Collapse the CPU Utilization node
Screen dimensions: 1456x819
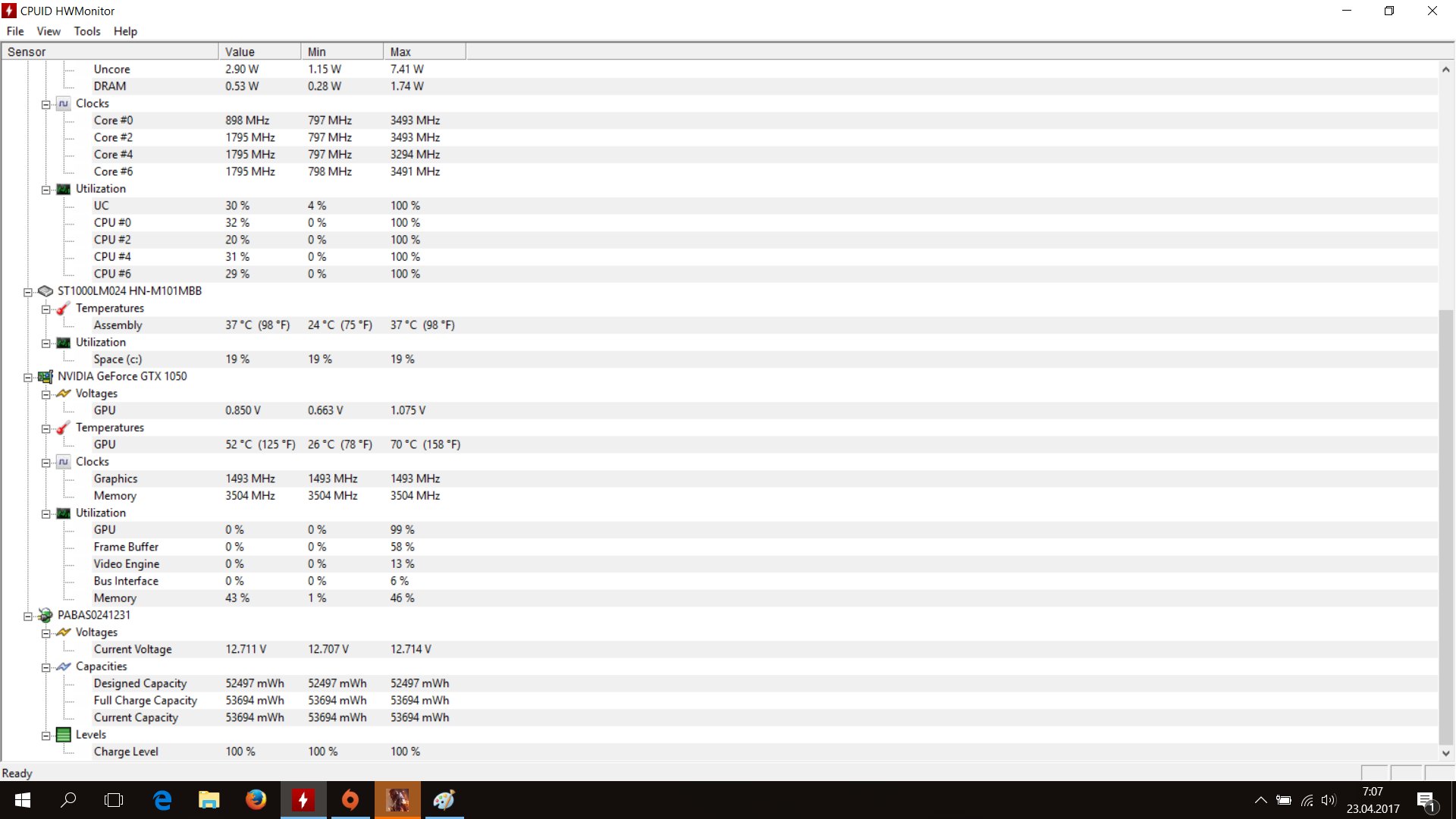click(46, 190)
